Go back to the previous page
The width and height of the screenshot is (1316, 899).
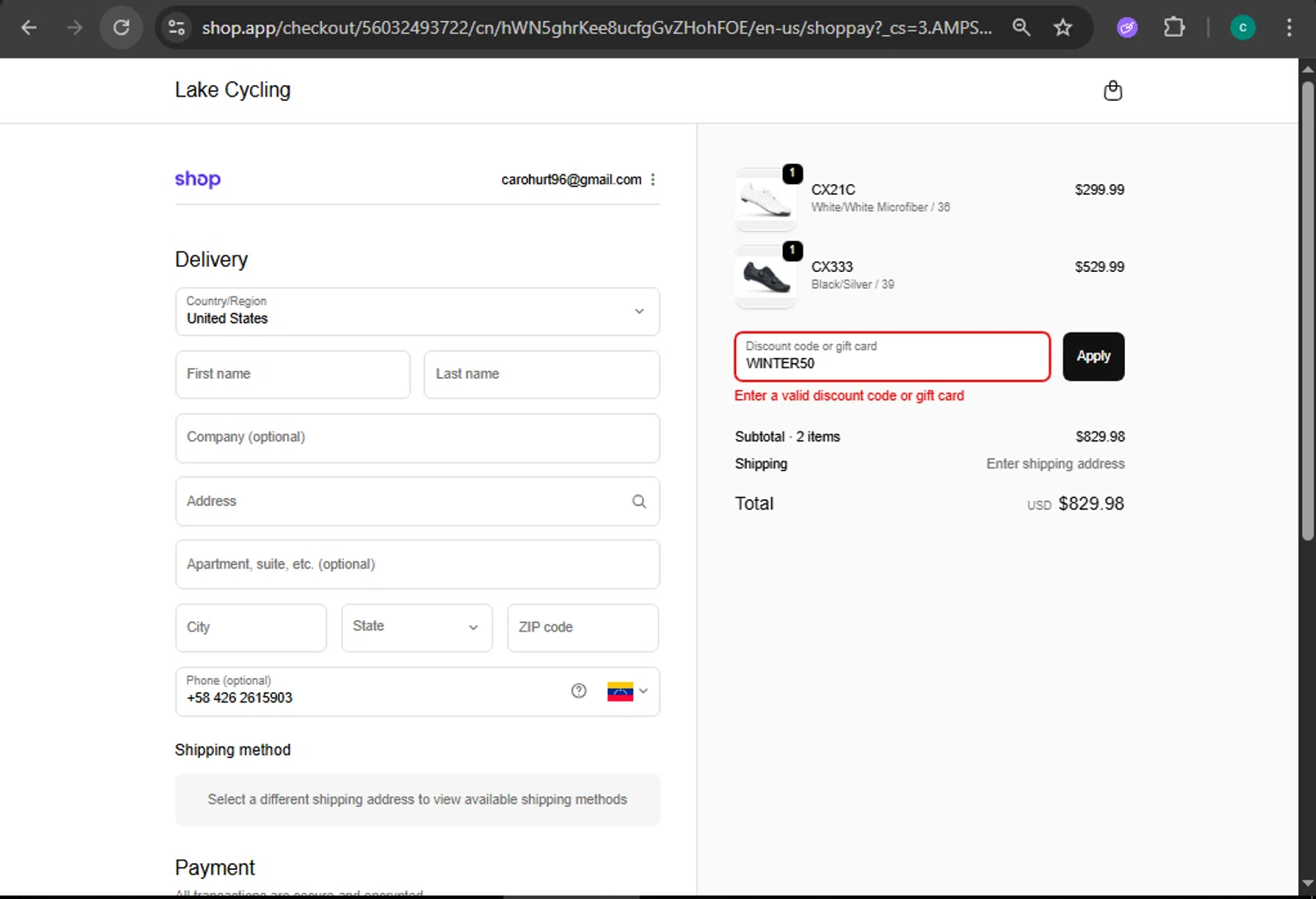[29, 28]
